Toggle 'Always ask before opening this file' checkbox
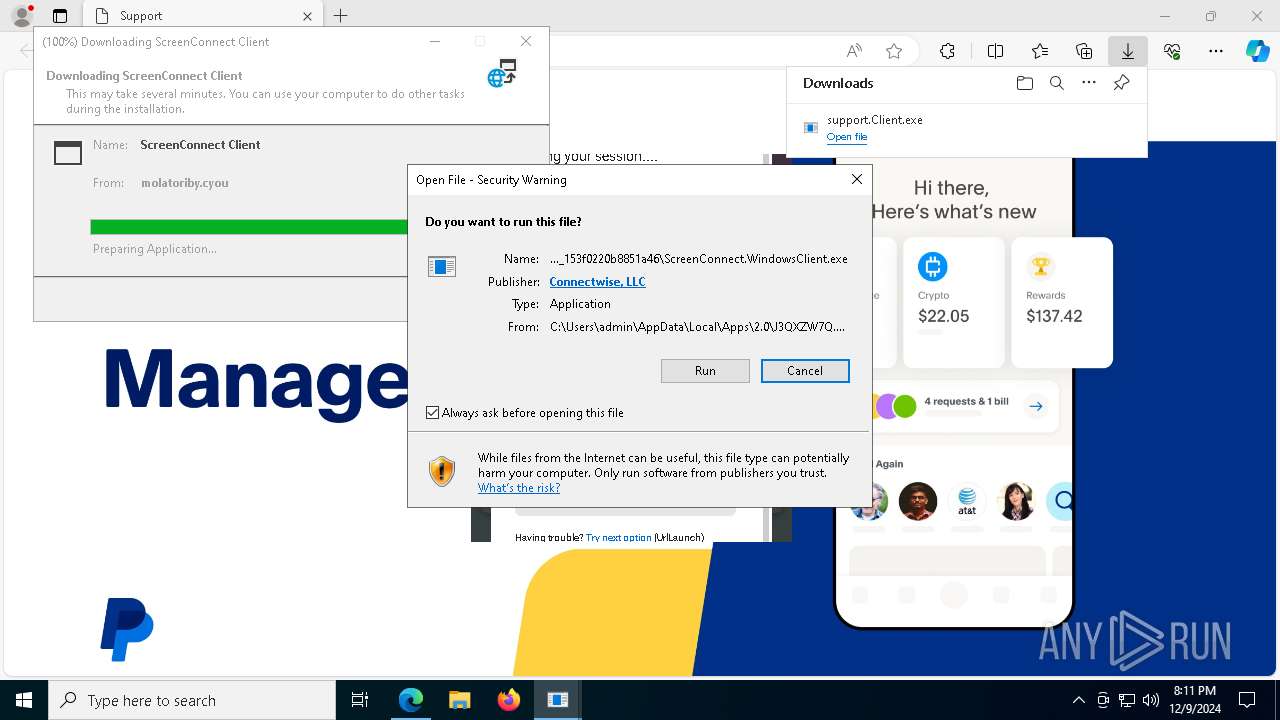 [432, 413]
